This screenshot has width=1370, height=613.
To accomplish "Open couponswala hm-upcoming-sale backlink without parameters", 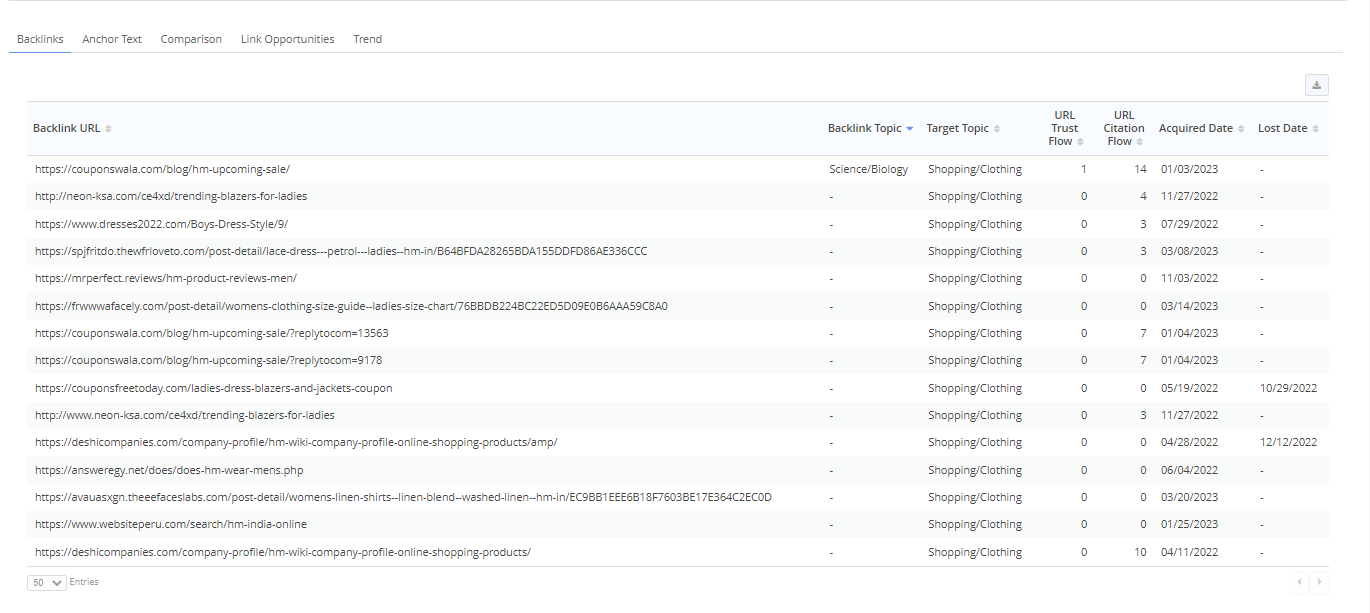I will (162, 170).
